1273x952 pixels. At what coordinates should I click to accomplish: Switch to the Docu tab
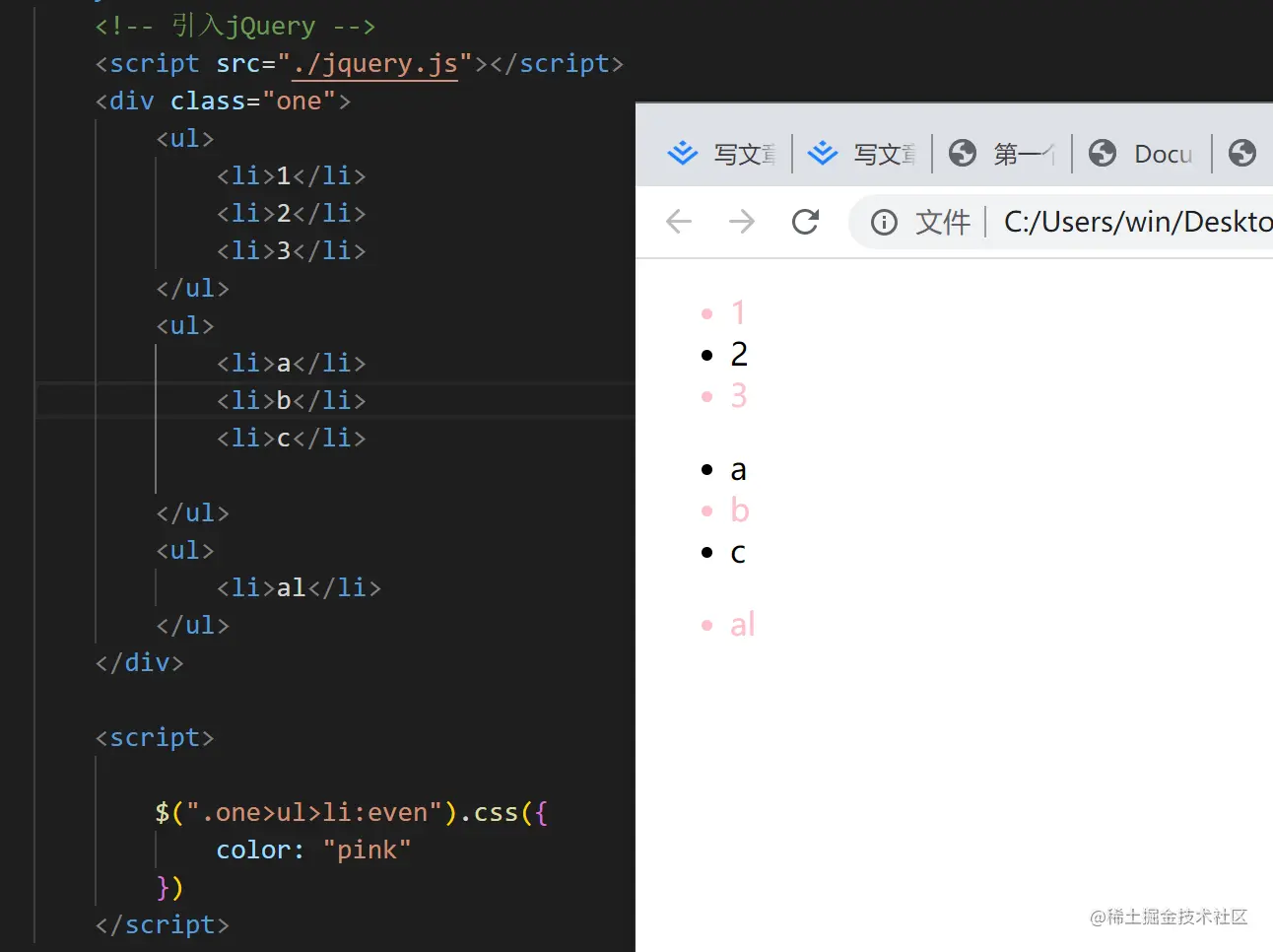[1142, 154]
